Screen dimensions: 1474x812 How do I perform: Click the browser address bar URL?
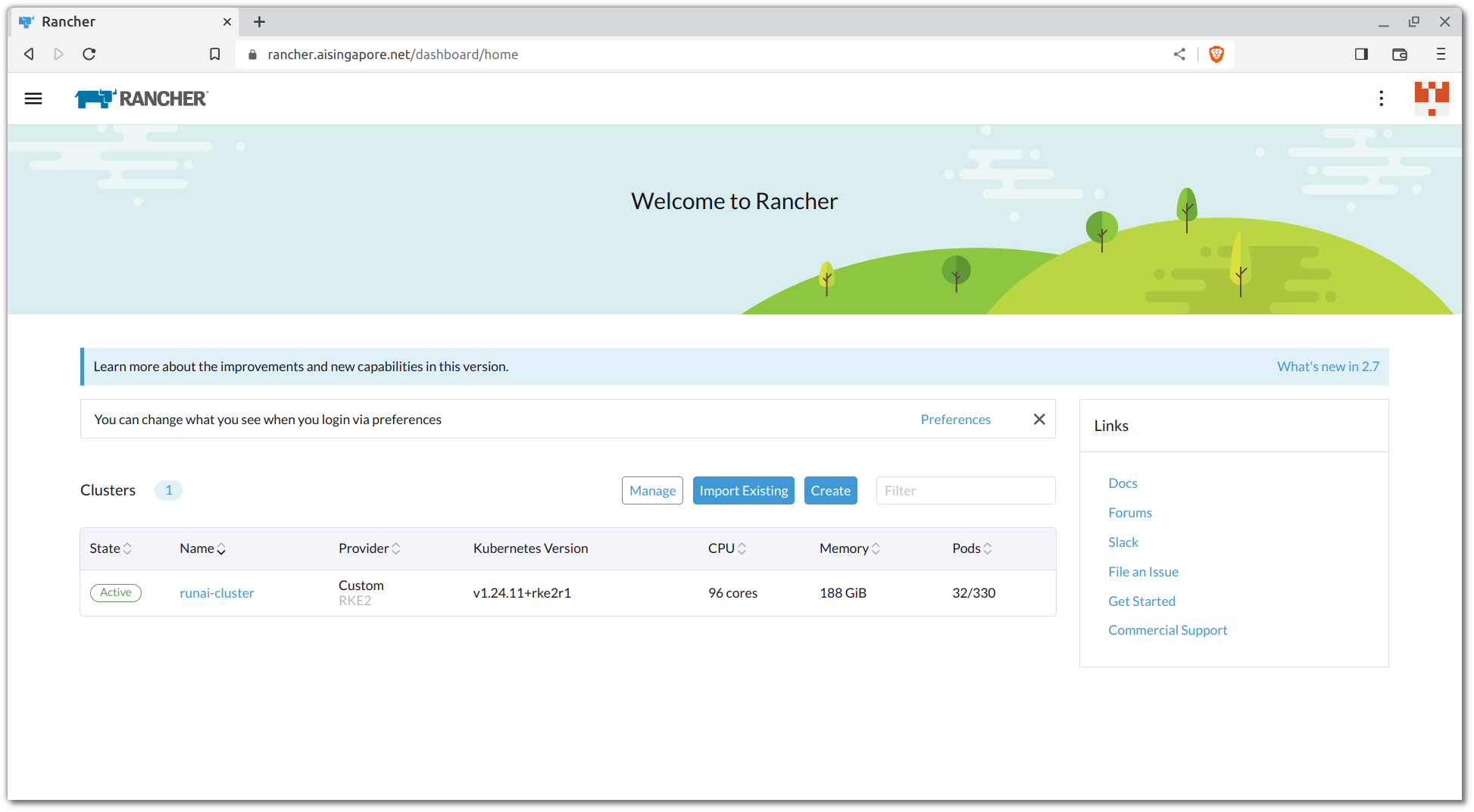click(x=392, y=55)
